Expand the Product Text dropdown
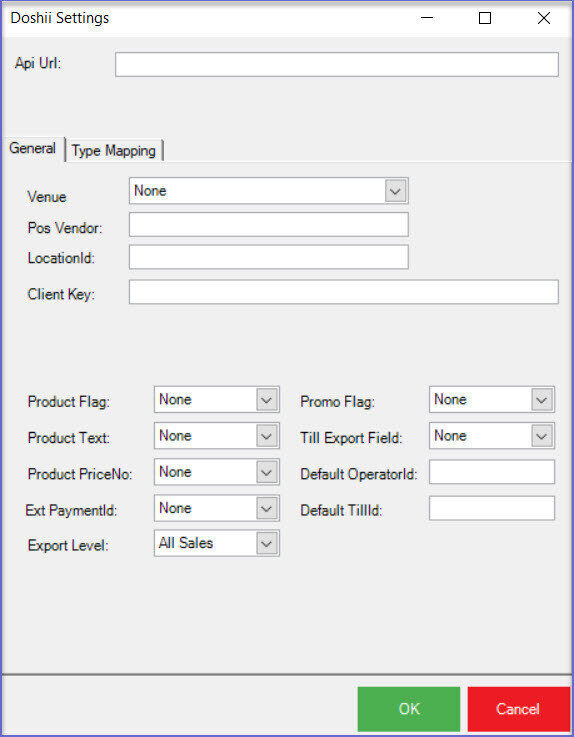This screenshot has width=574, height=737. click(217, 436)
